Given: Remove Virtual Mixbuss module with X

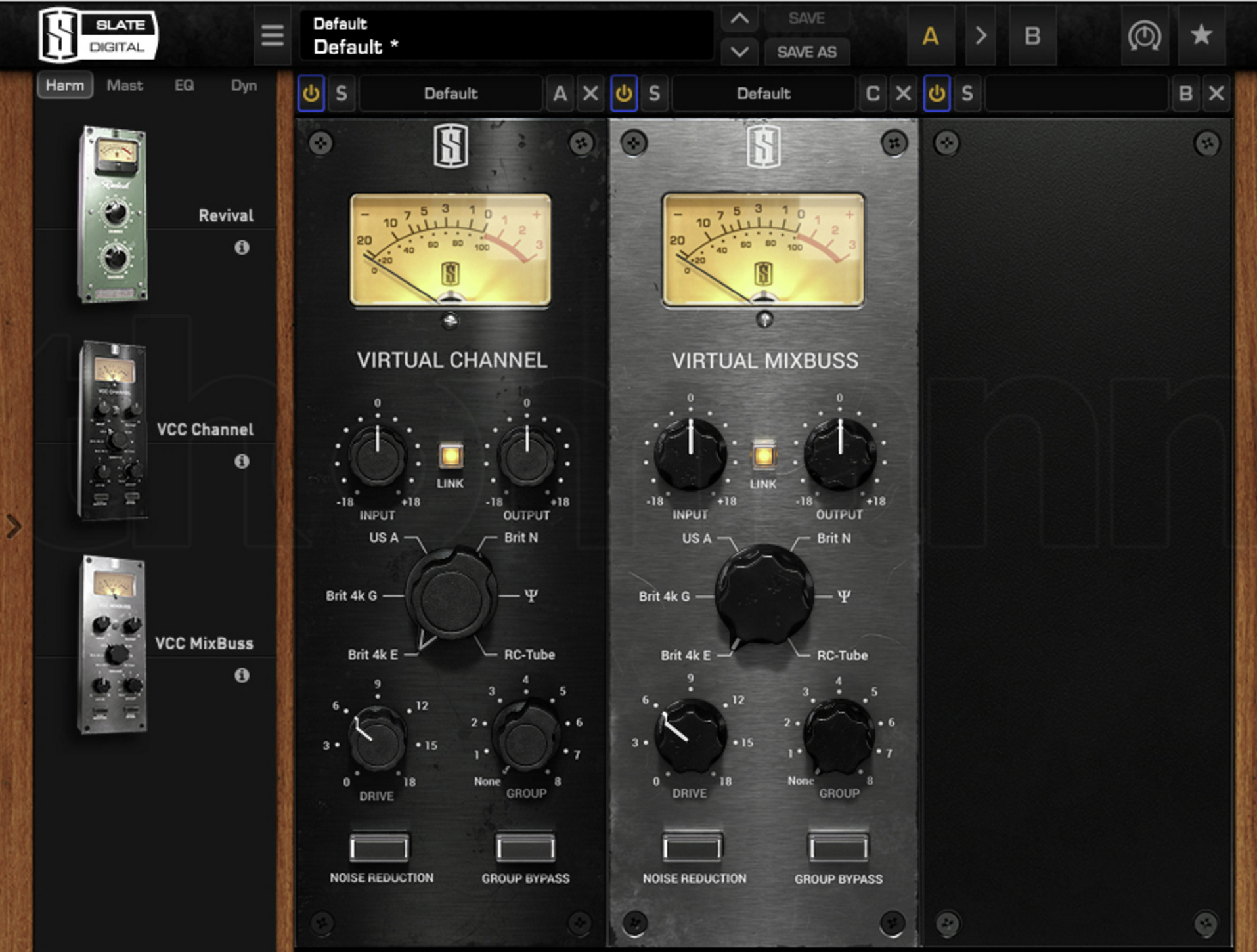Looking at the screenshot, I should [903, 93].
